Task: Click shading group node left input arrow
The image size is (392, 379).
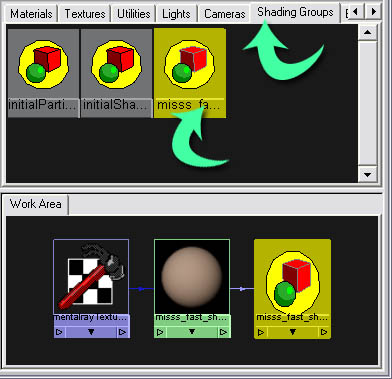Action: coord(261,332)
